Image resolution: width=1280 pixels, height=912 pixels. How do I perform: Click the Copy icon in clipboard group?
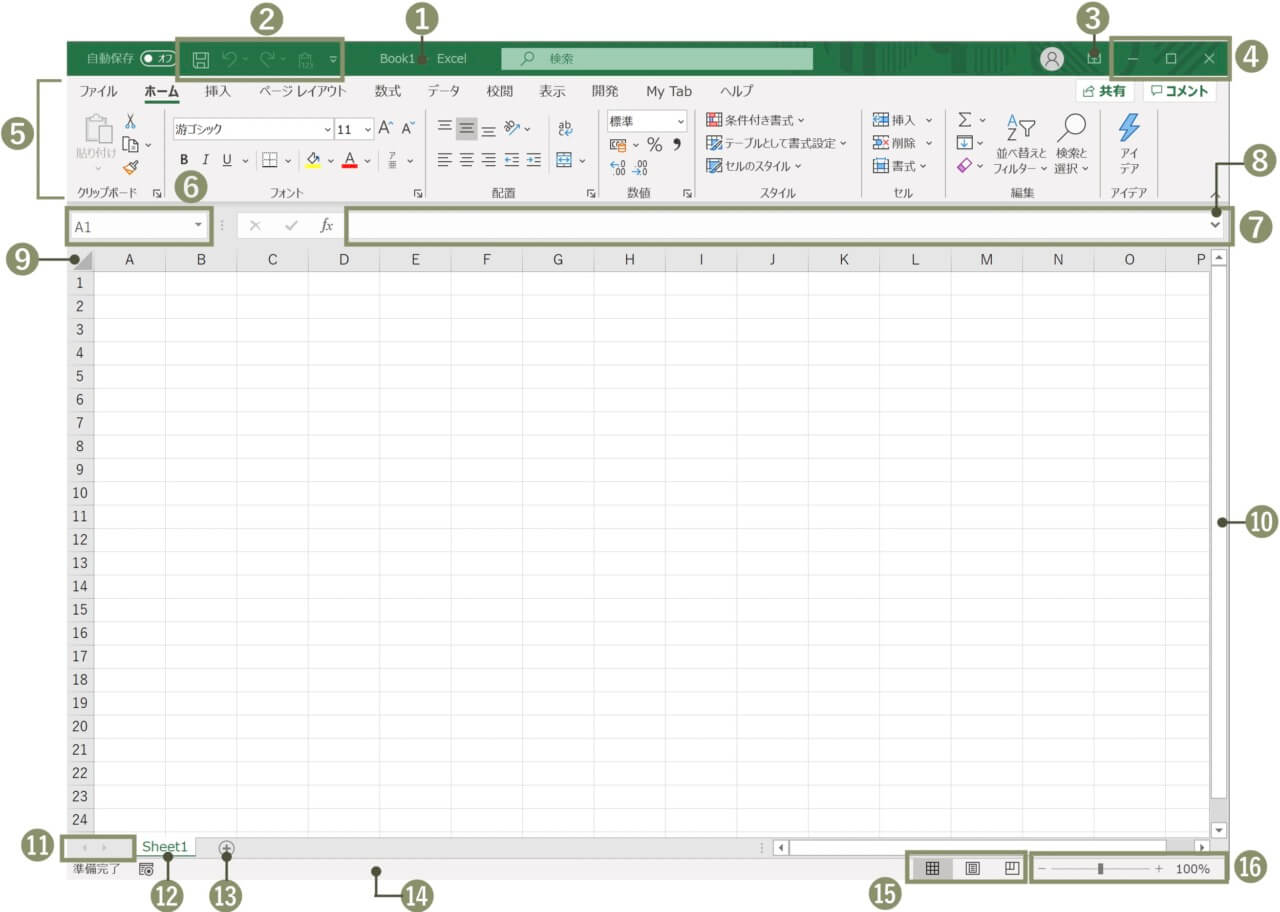click(130, 144)
